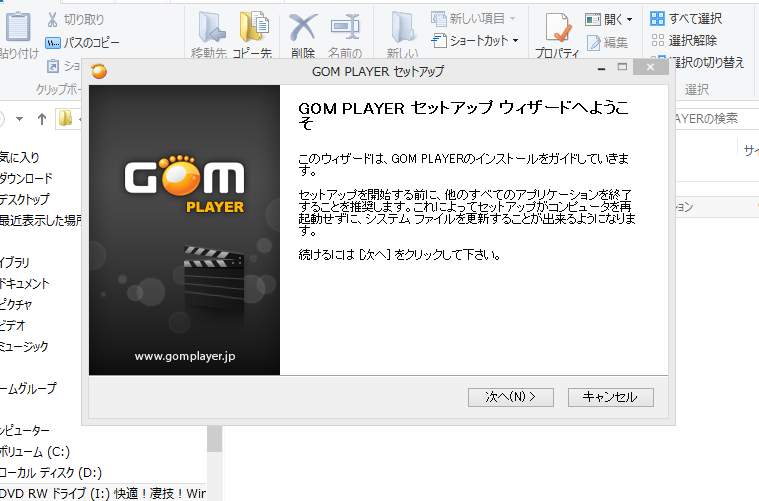Select ダウンロード in navigation pane
The height and width of the screenshot is (501, 759).
pyautogui.click(x=26, y=178)
